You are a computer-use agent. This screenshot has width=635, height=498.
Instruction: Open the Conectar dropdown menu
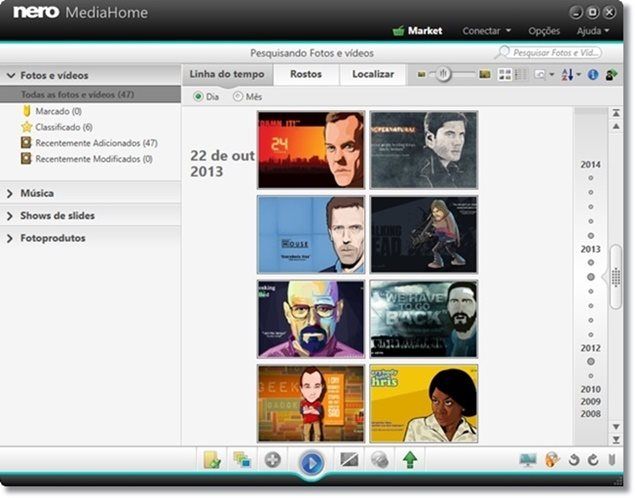[486, 31]
